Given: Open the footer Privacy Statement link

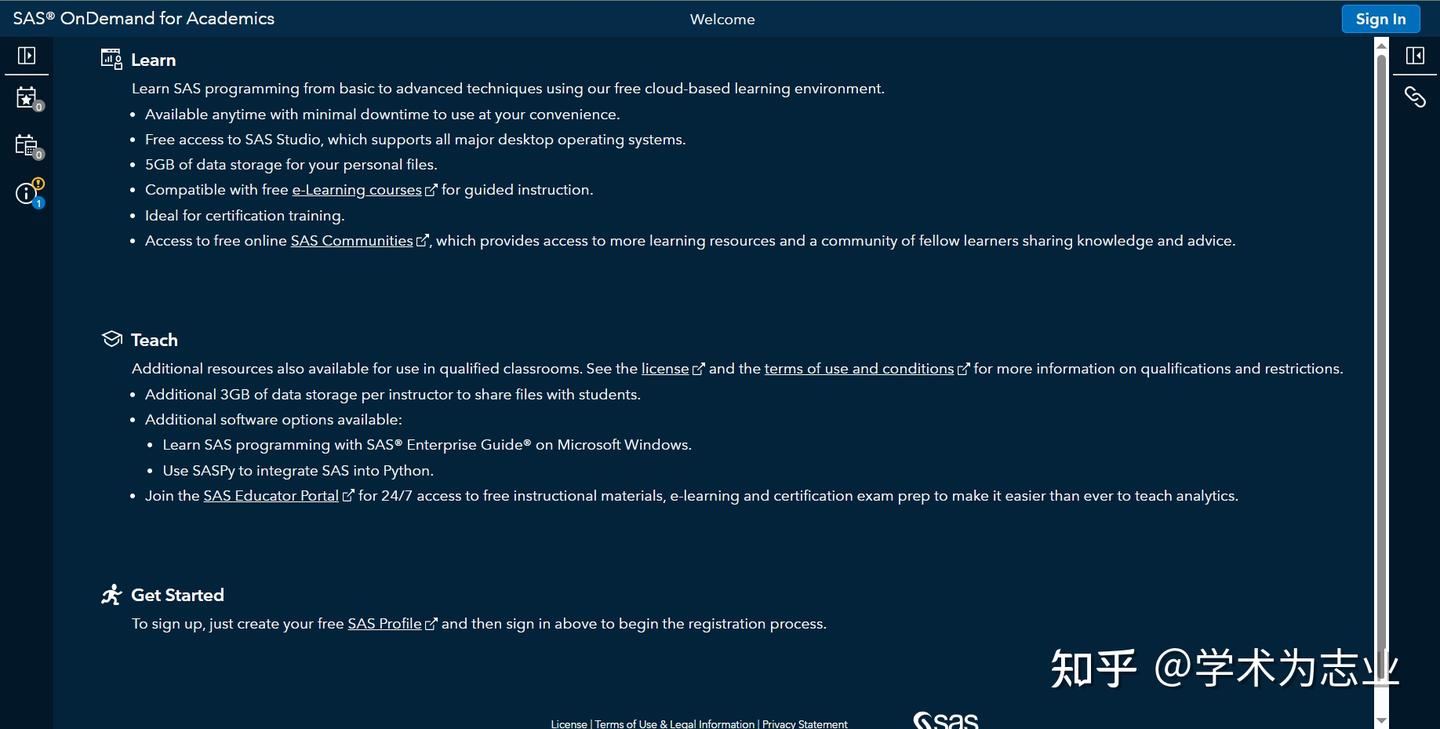Looking at the screenshot, I should point(805,724).
